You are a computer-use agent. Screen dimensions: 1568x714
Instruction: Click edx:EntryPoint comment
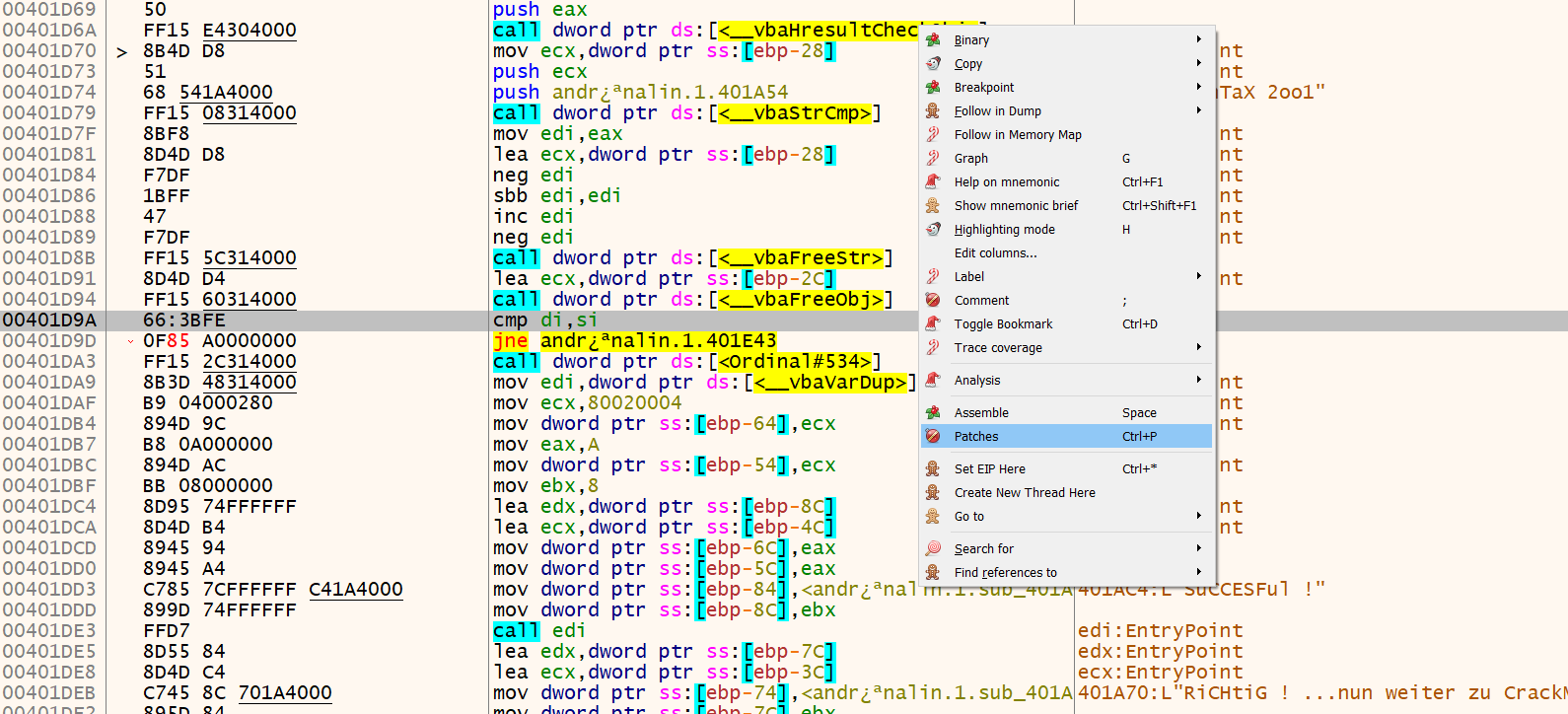tap(1161, 652)
